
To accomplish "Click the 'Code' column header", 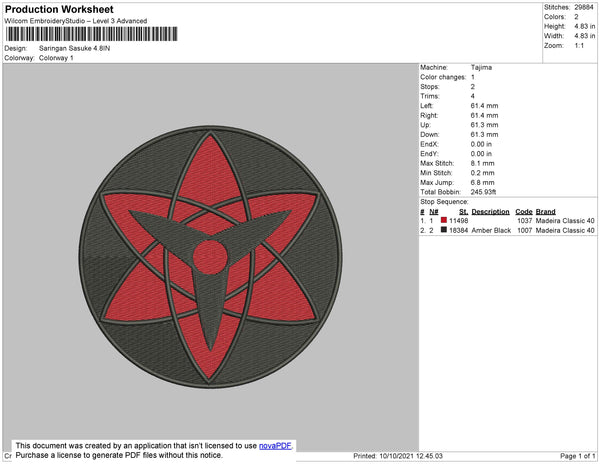I will (524, 212).
